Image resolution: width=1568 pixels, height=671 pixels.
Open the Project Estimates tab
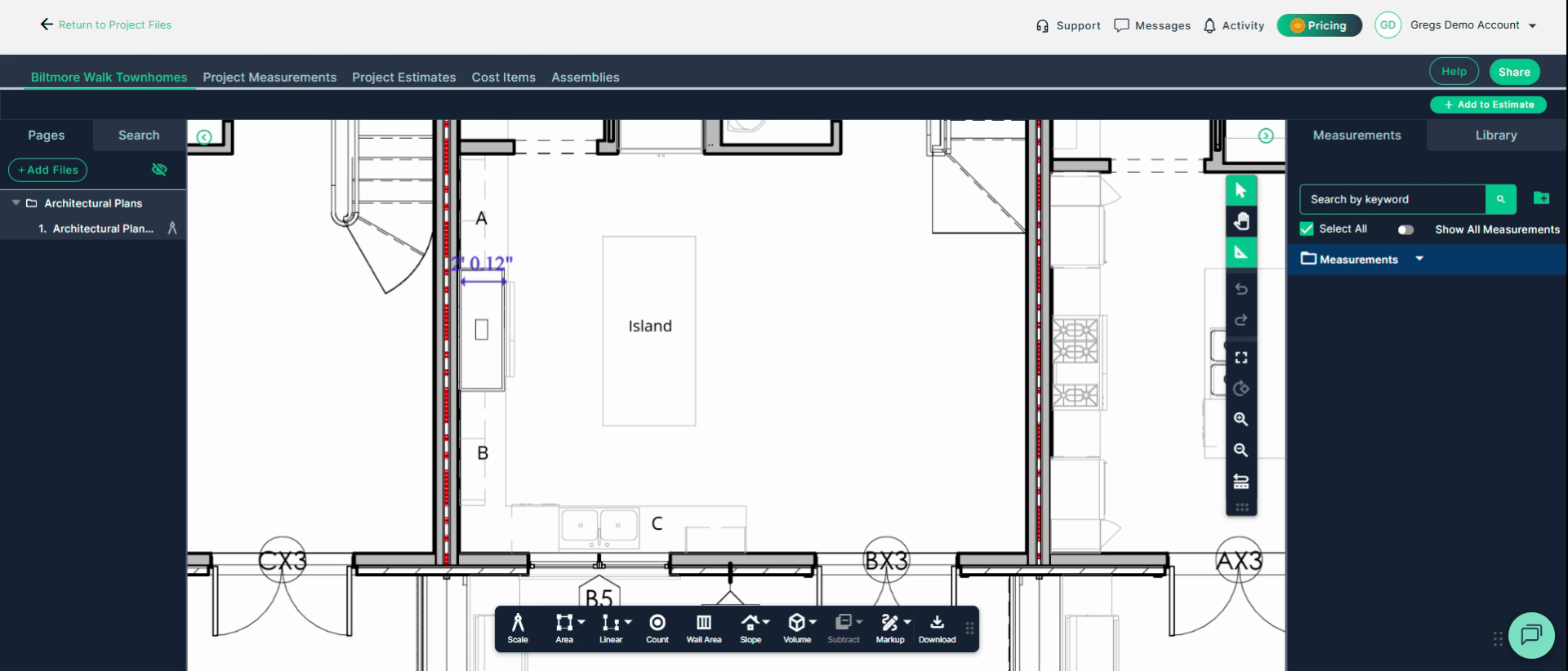(403, 78)
